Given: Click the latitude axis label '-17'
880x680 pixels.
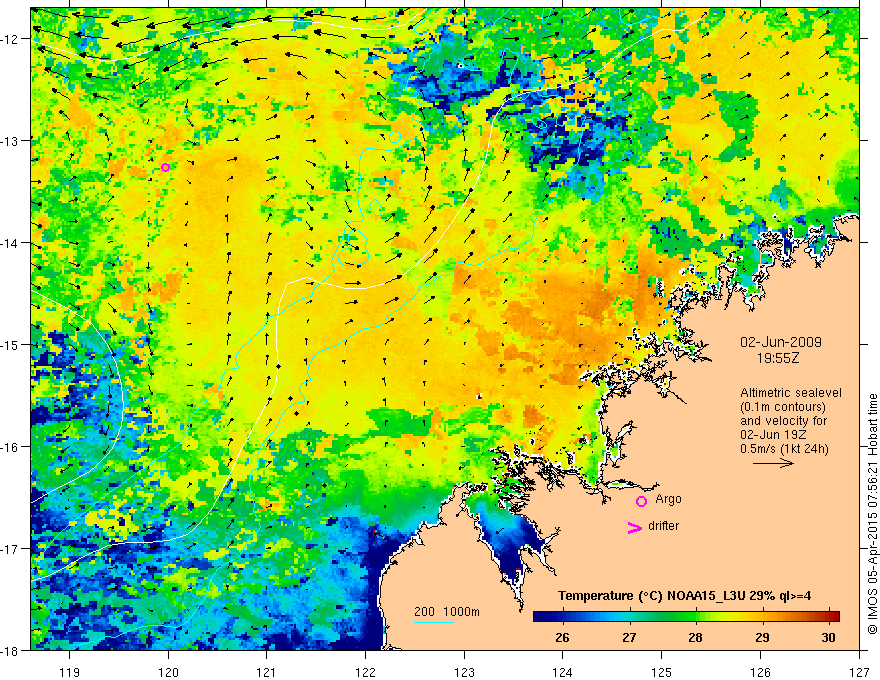Looking at the screenshot, I should coord(10,549).
